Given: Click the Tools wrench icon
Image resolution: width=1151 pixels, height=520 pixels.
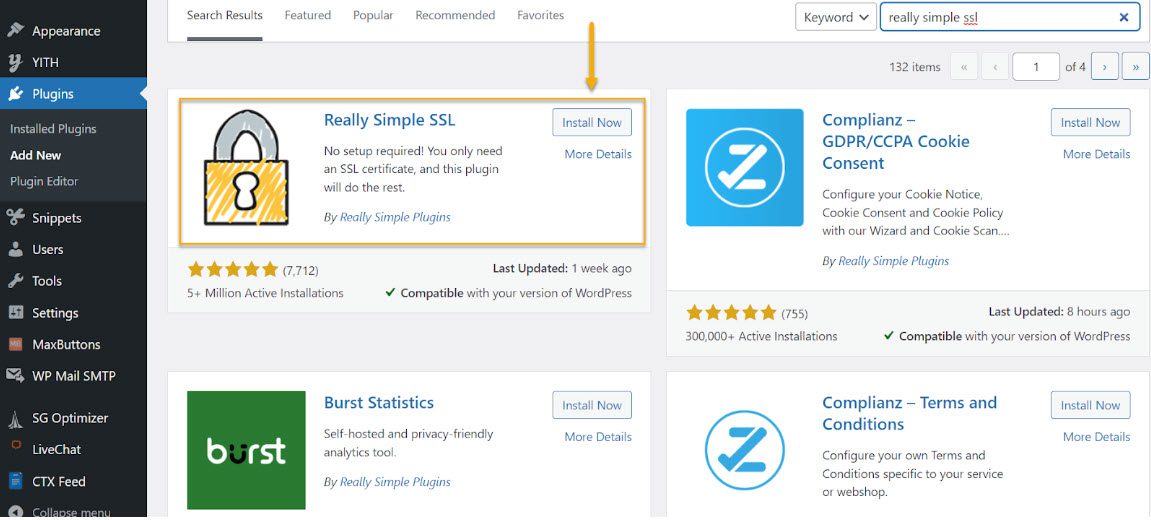Looking at the screenshot, I should (15, 281).
